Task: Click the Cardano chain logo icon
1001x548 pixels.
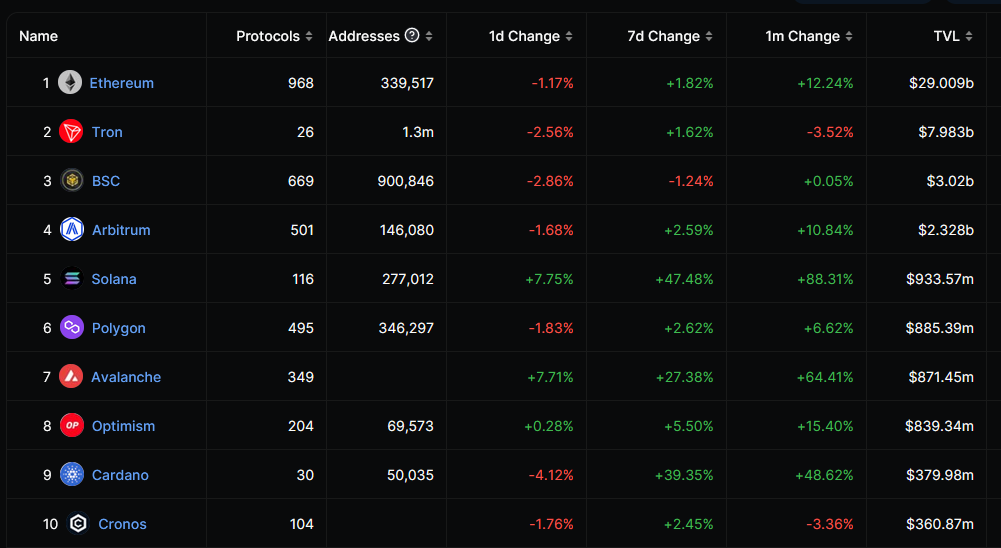Action: 72,475
